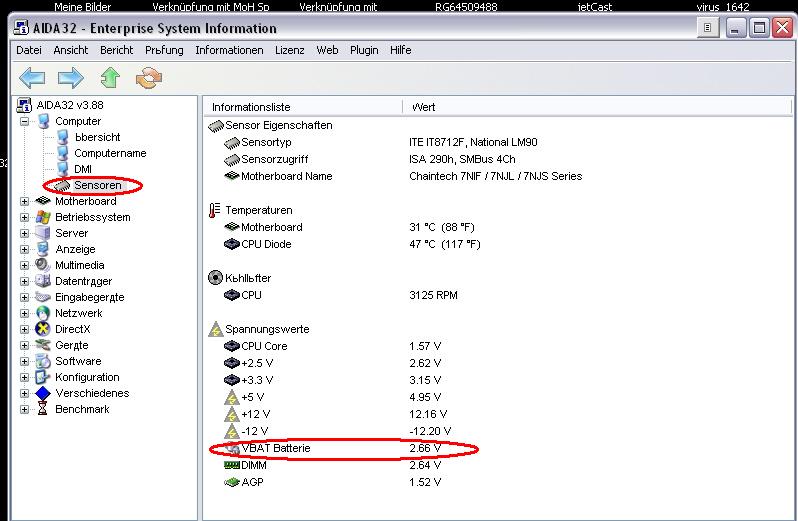Image resolution: width=798 pixels, height=521 pixels.
Task: Expand the Motherboard tree node
Action: click(x=24, y=201)
